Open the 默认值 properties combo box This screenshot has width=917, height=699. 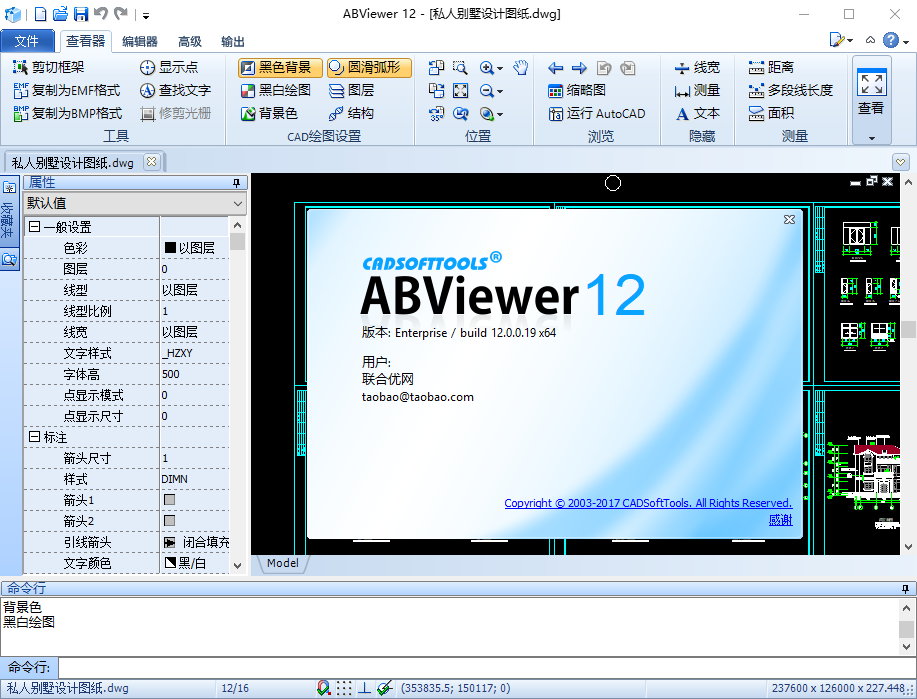click(x=135, y=204)
